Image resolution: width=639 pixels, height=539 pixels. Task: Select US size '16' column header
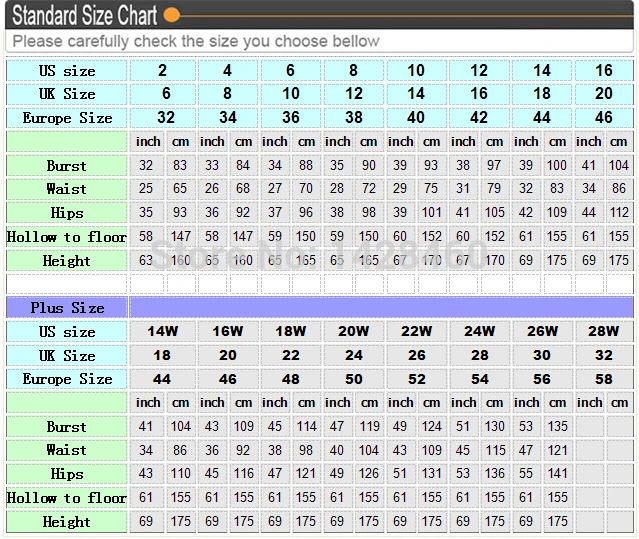tap(604, 70)
